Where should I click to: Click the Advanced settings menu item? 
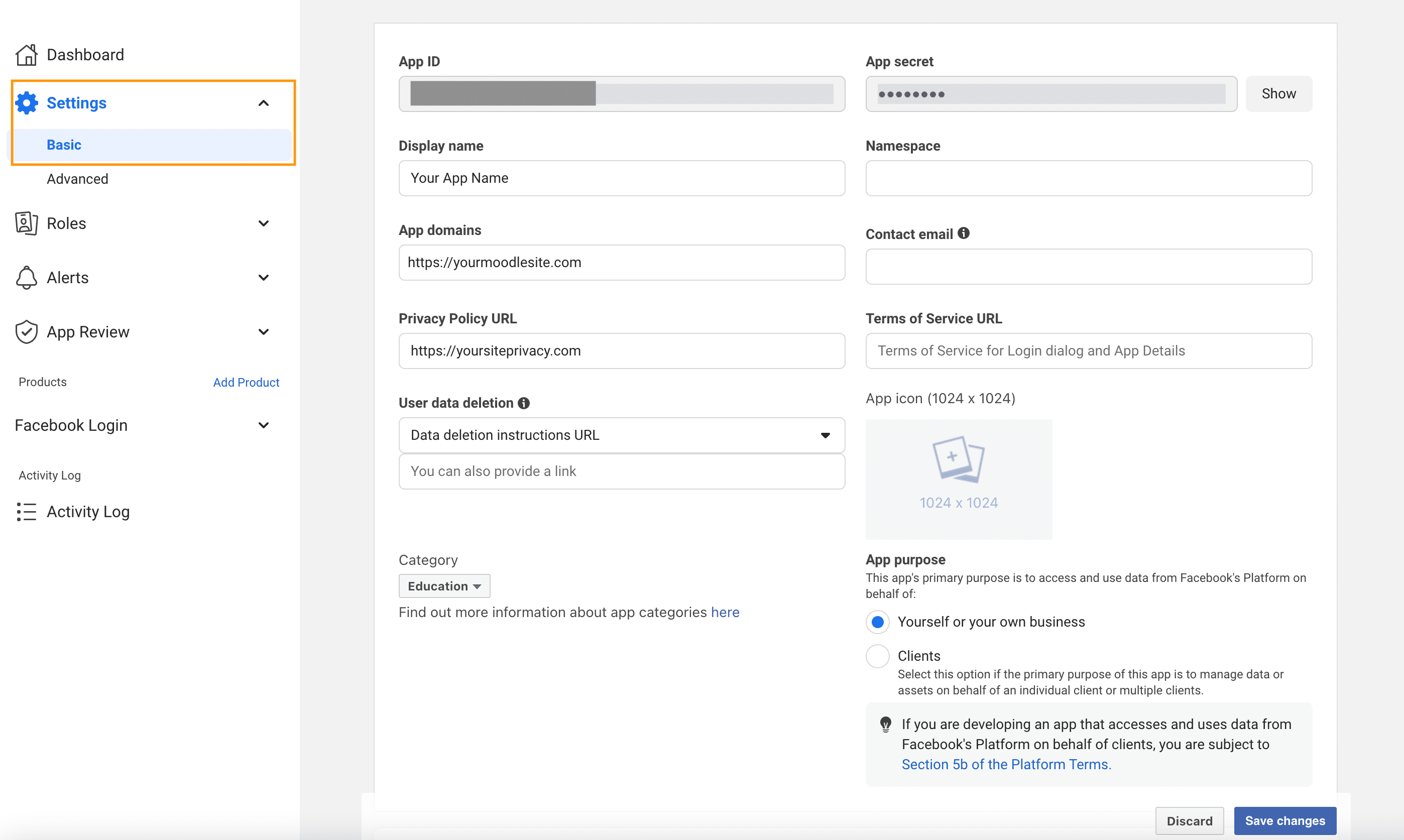[x=77, y=178]
